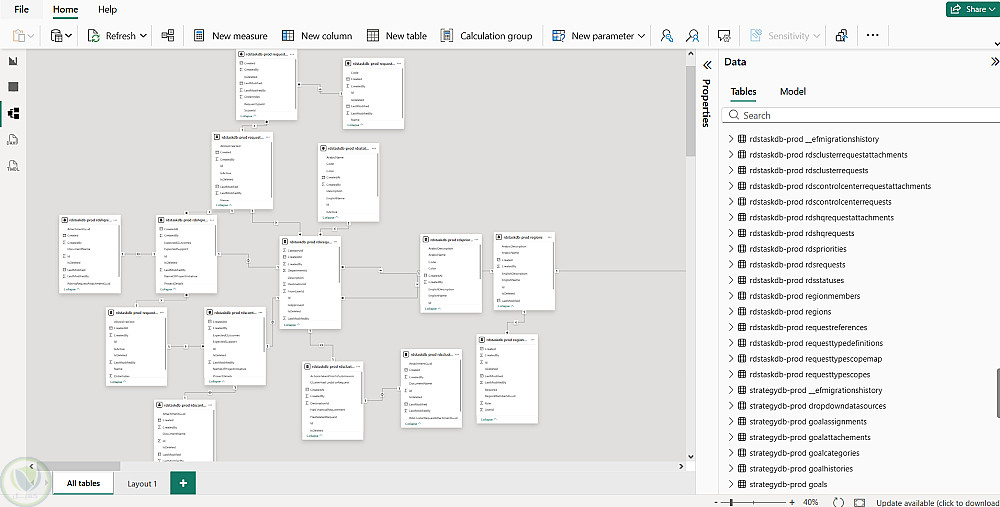Open Manage relationships icon

168,36
